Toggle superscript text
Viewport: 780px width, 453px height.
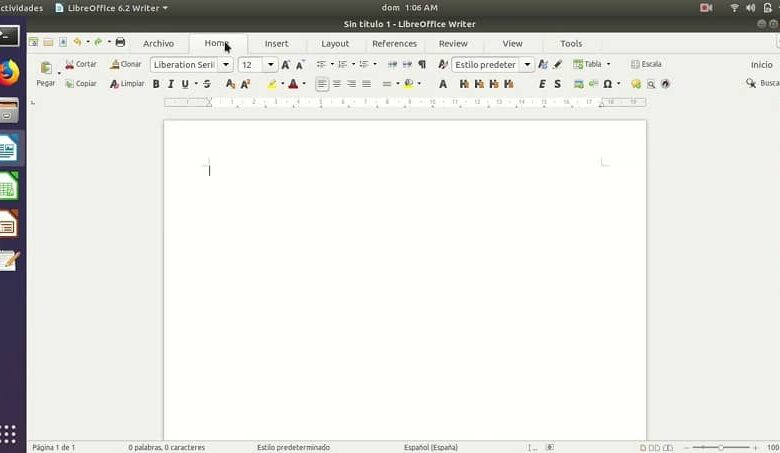coord(245,84)
